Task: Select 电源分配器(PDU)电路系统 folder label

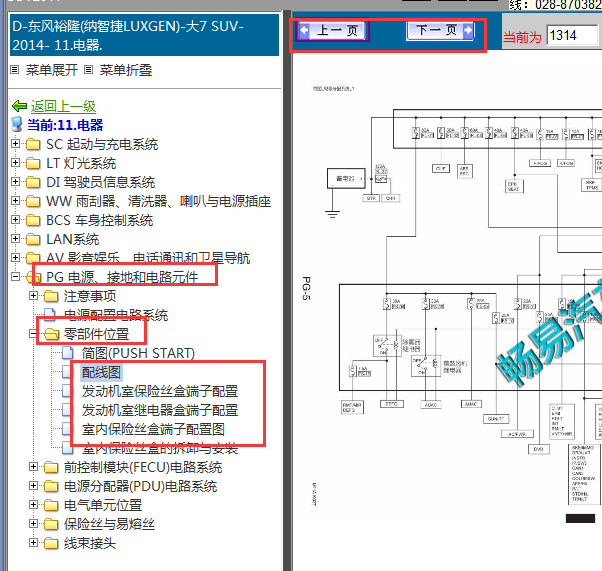Action: click(x=141, y=487)
